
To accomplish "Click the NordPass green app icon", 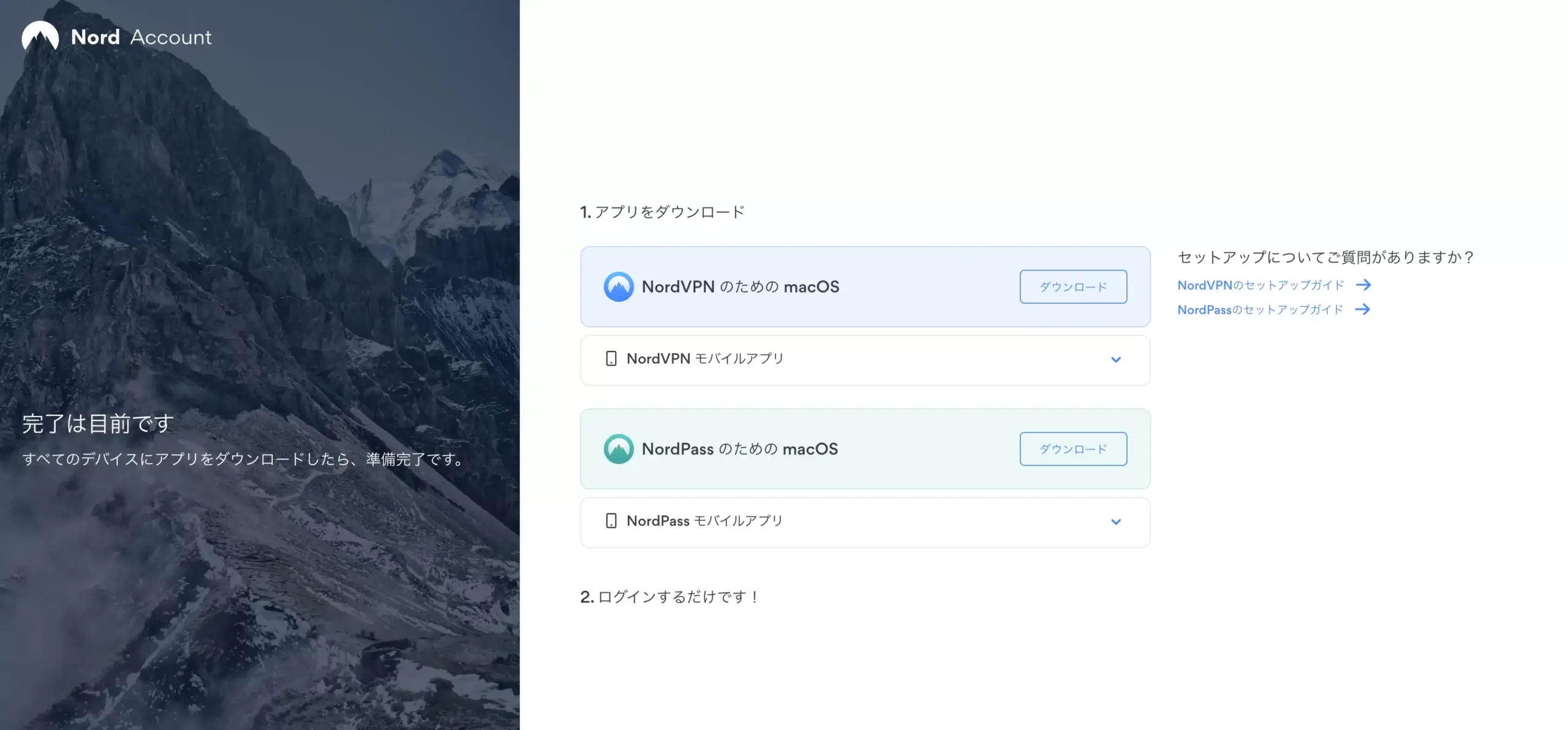I will pyautogui.click(x=619, y=449).
